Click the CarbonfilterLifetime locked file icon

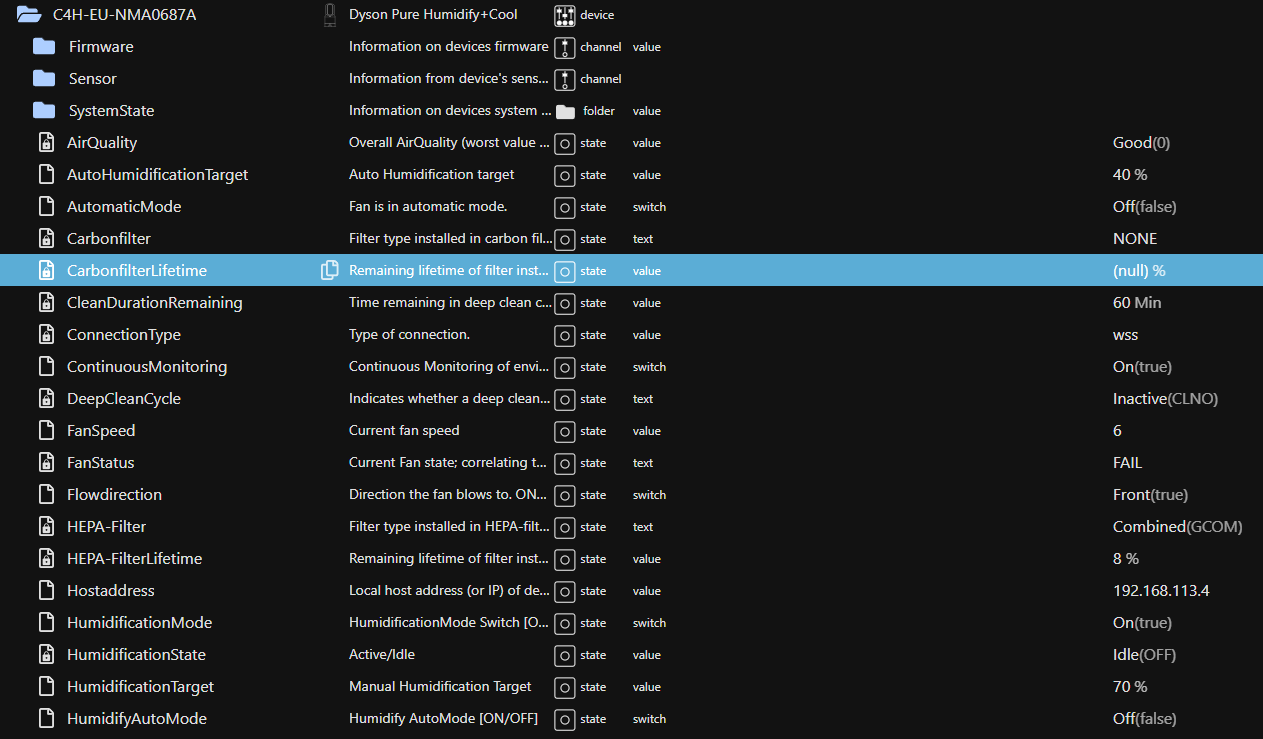coord(46,271)
